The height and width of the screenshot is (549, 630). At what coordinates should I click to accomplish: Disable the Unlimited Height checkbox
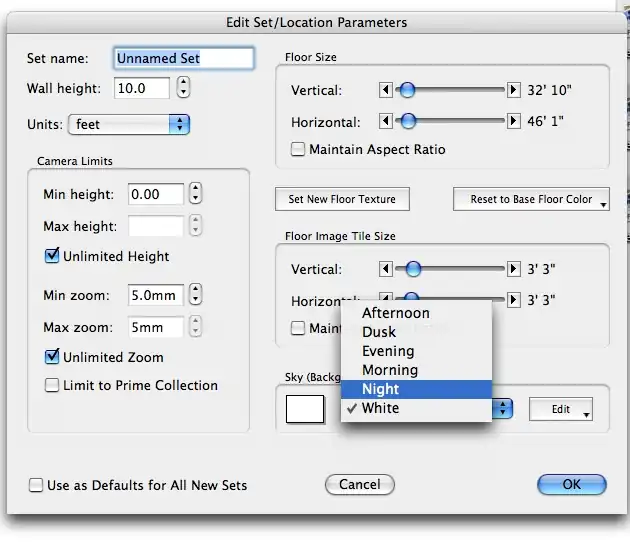tap(53, 256)
